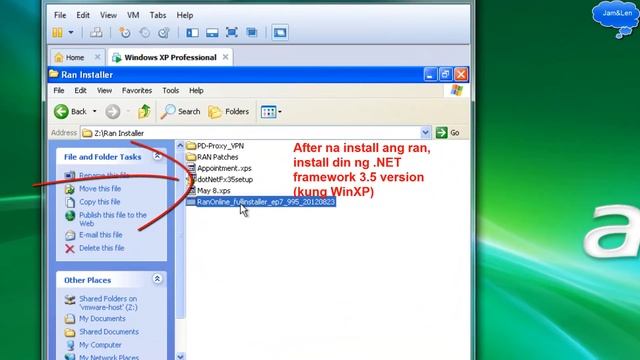
Task: Click Move this file link
Action: [x=100, y=189]
